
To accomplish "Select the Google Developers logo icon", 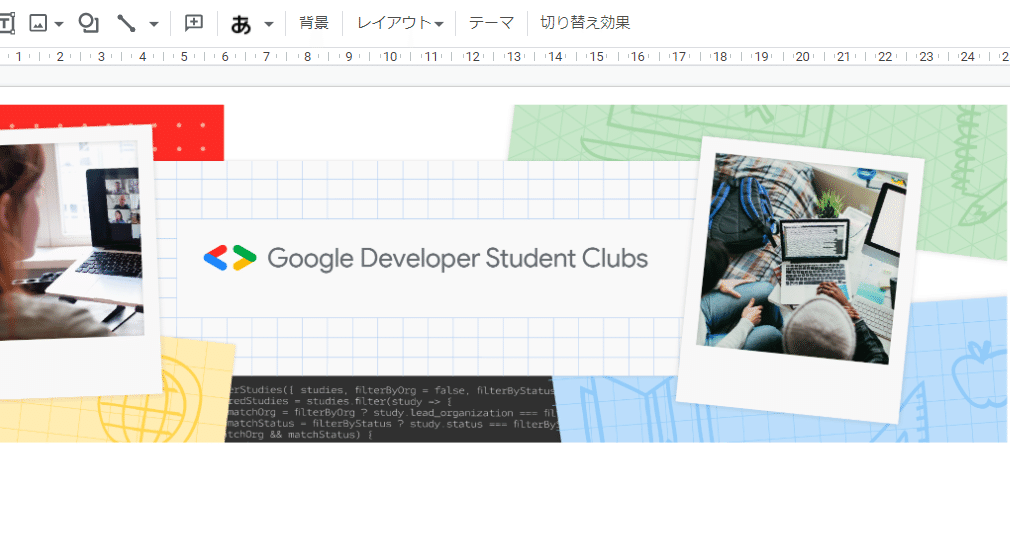I will (x=230, y=258).
